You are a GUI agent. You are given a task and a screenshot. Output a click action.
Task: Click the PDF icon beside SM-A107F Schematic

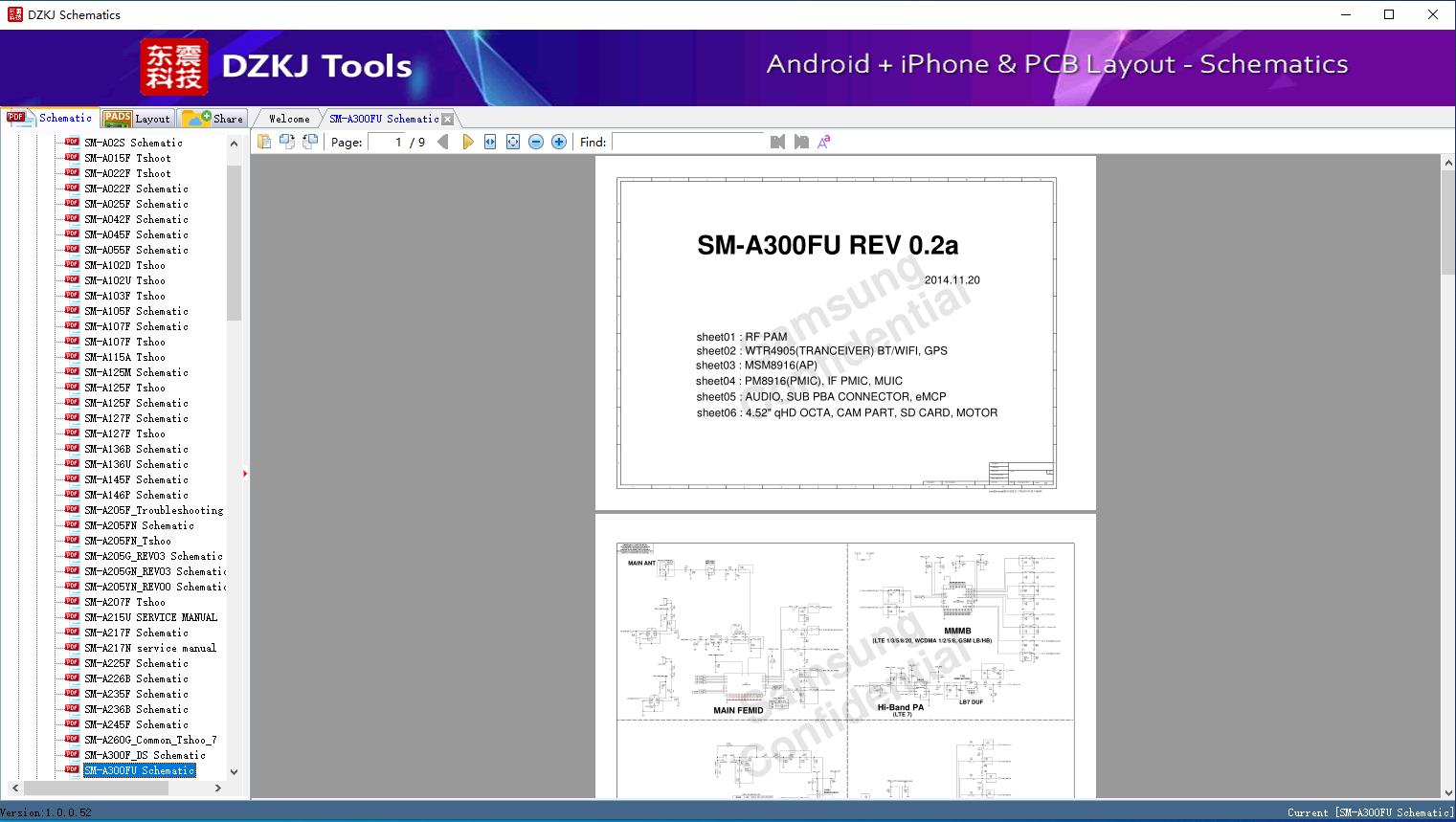pyautogui.click(x=72, y=325)
